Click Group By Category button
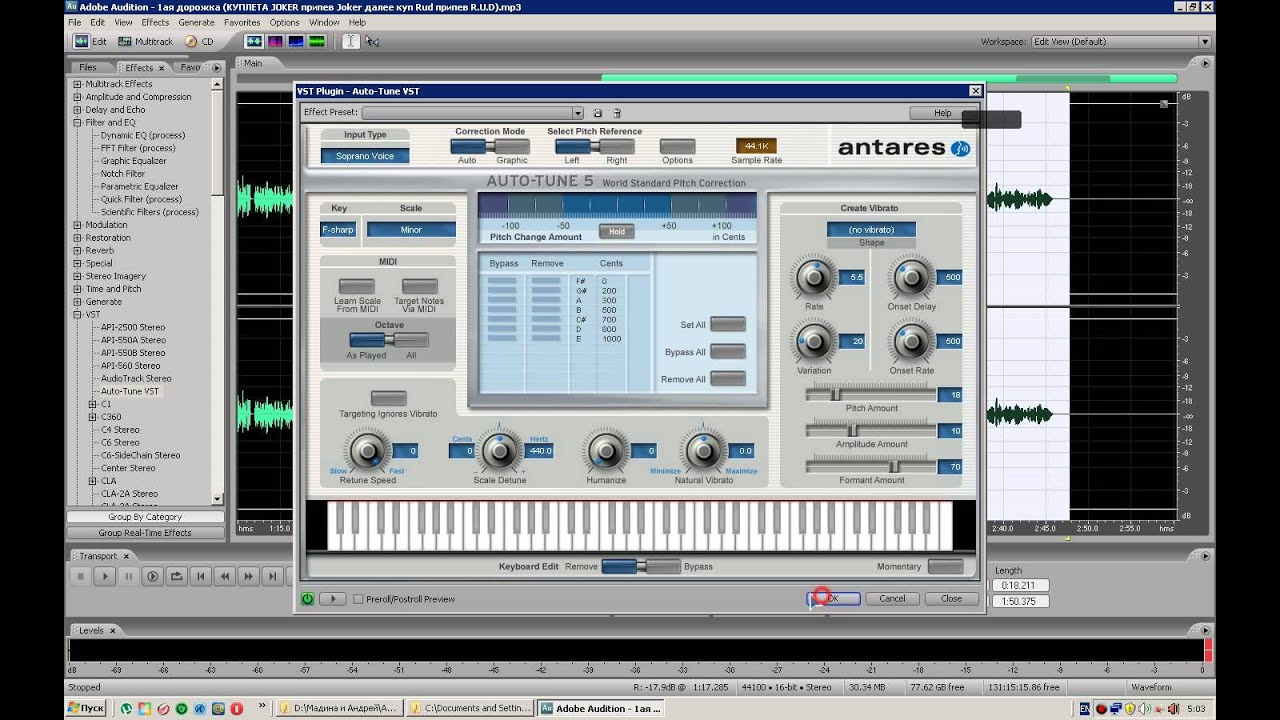This screenshot has height=720, width=1280. (145, 517)
